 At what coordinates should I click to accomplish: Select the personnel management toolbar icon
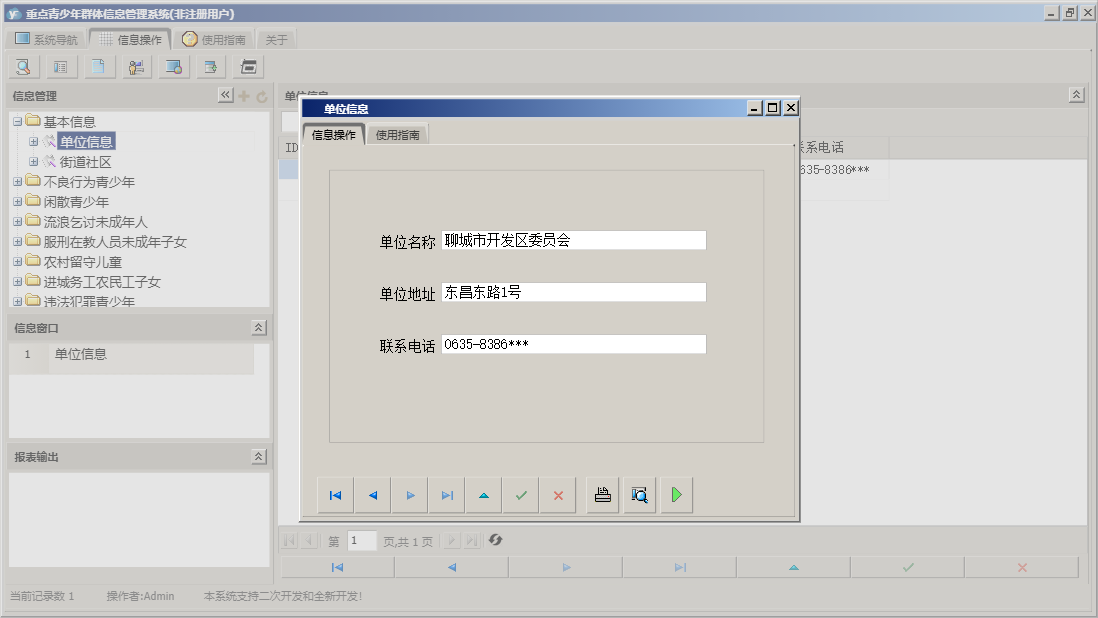point(136,67)
